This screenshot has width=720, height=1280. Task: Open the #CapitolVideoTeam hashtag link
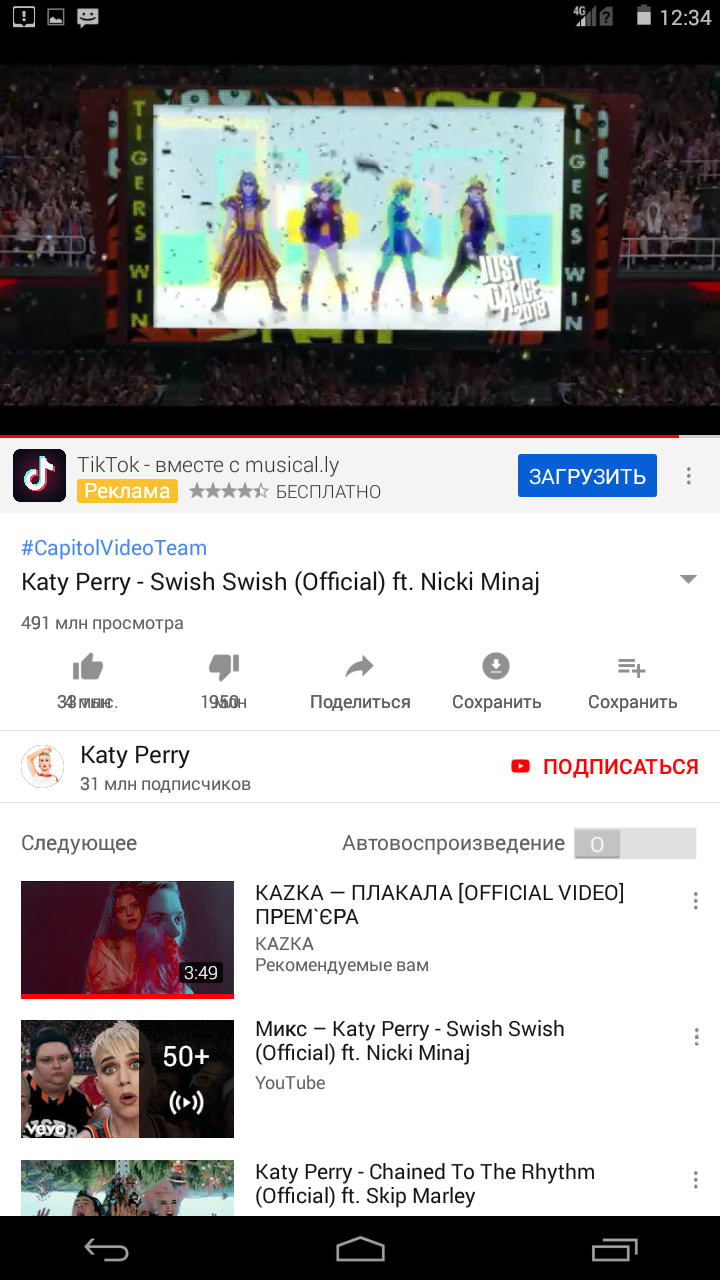114,548
